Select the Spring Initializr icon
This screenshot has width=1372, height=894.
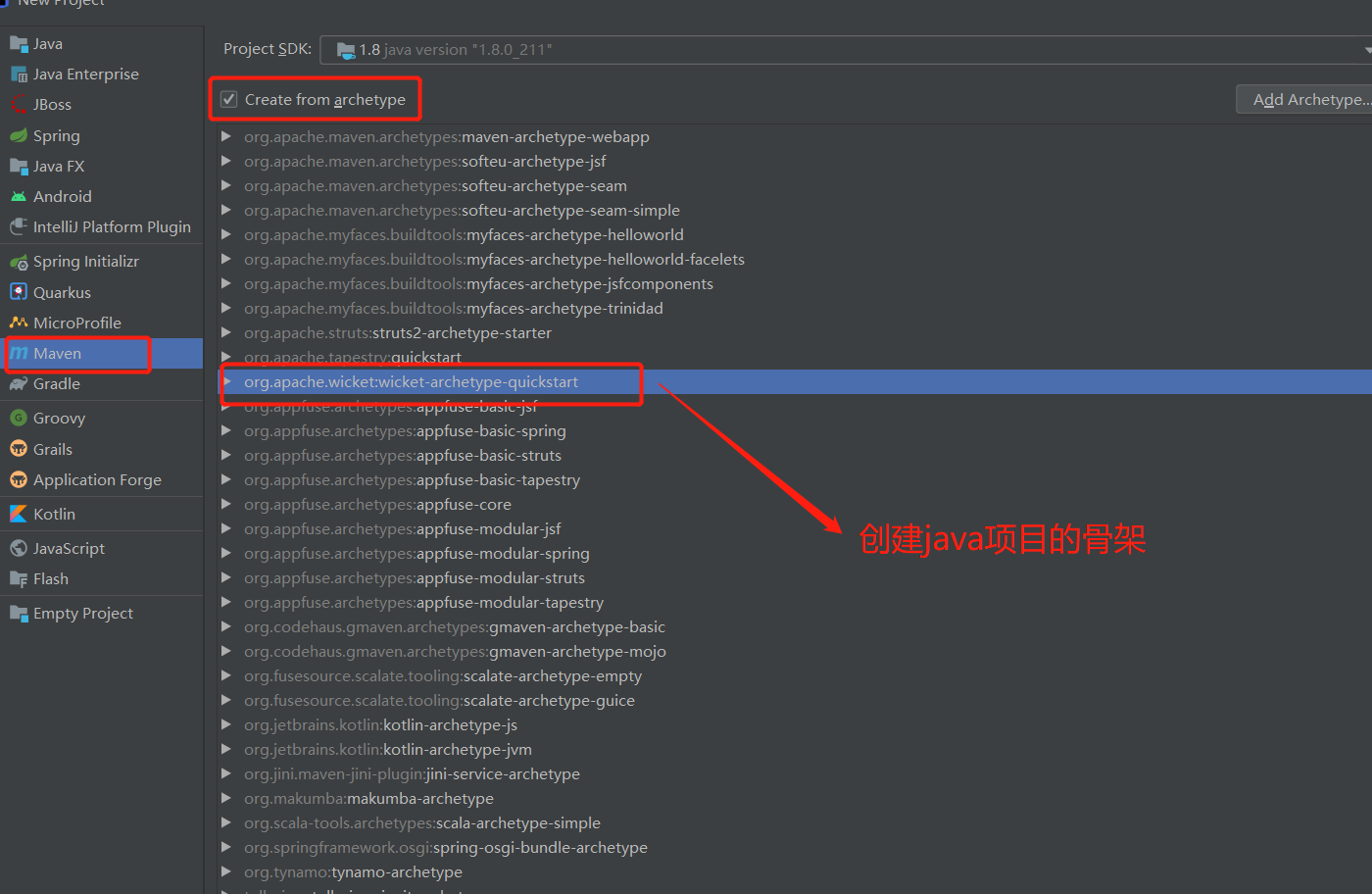point(19,262)
